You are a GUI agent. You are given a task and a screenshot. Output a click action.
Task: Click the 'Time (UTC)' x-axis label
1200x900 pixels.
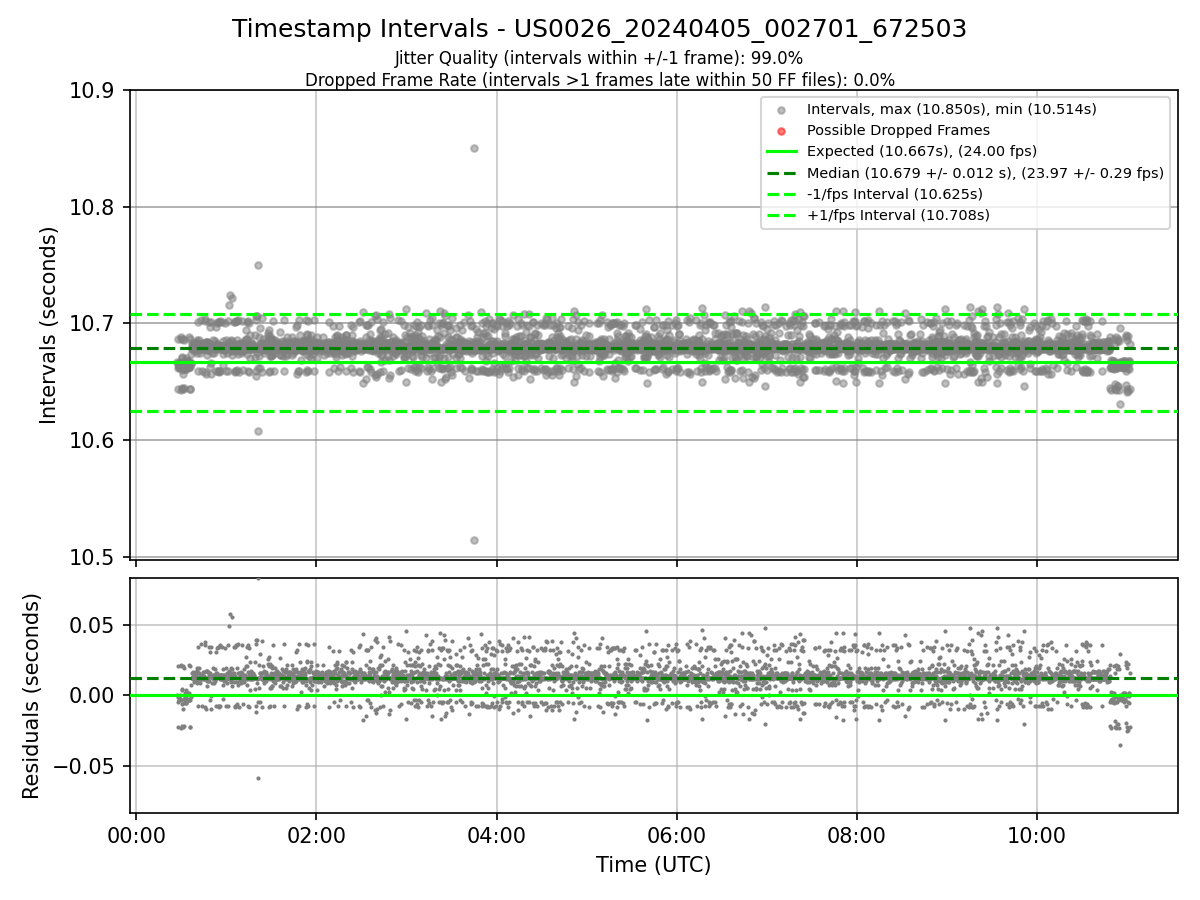coord(653,865)
